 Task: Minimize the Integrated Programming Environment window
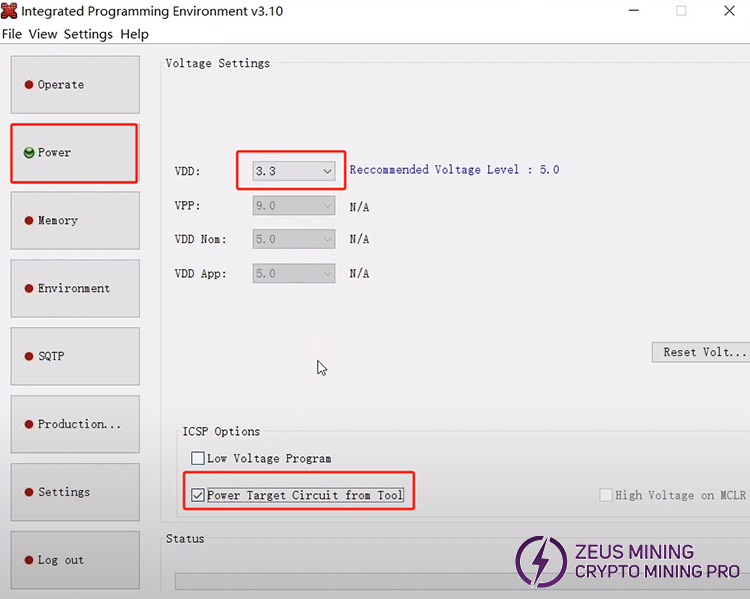634,11
